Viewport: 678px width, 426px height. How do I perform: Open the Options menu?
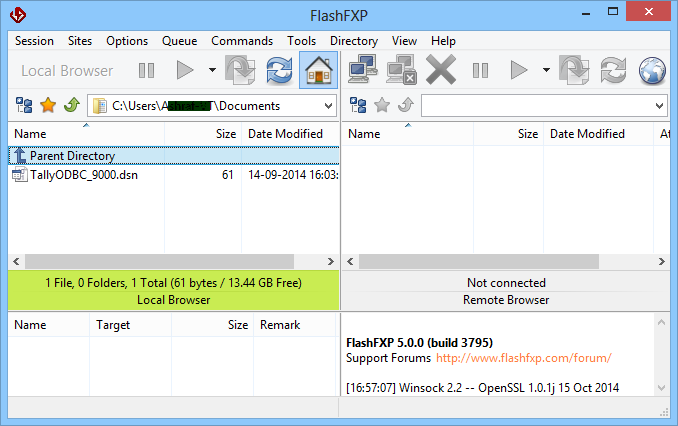click(x=127, y=41)
